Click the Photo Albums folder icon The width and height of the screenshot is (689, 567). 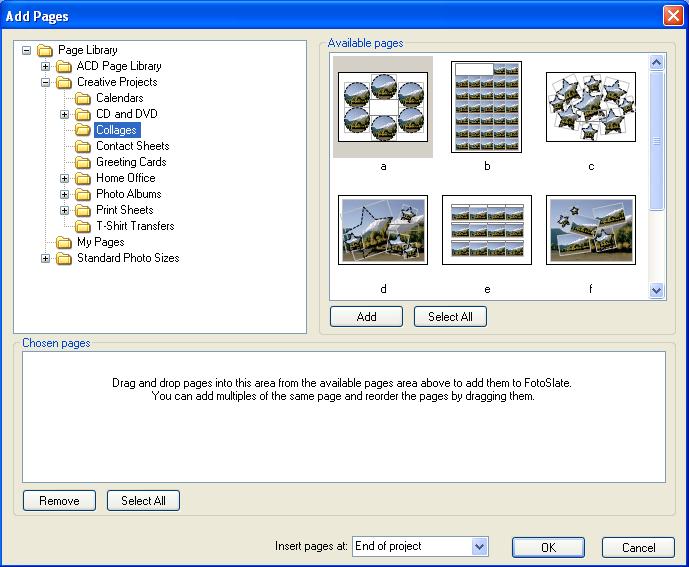83,194
